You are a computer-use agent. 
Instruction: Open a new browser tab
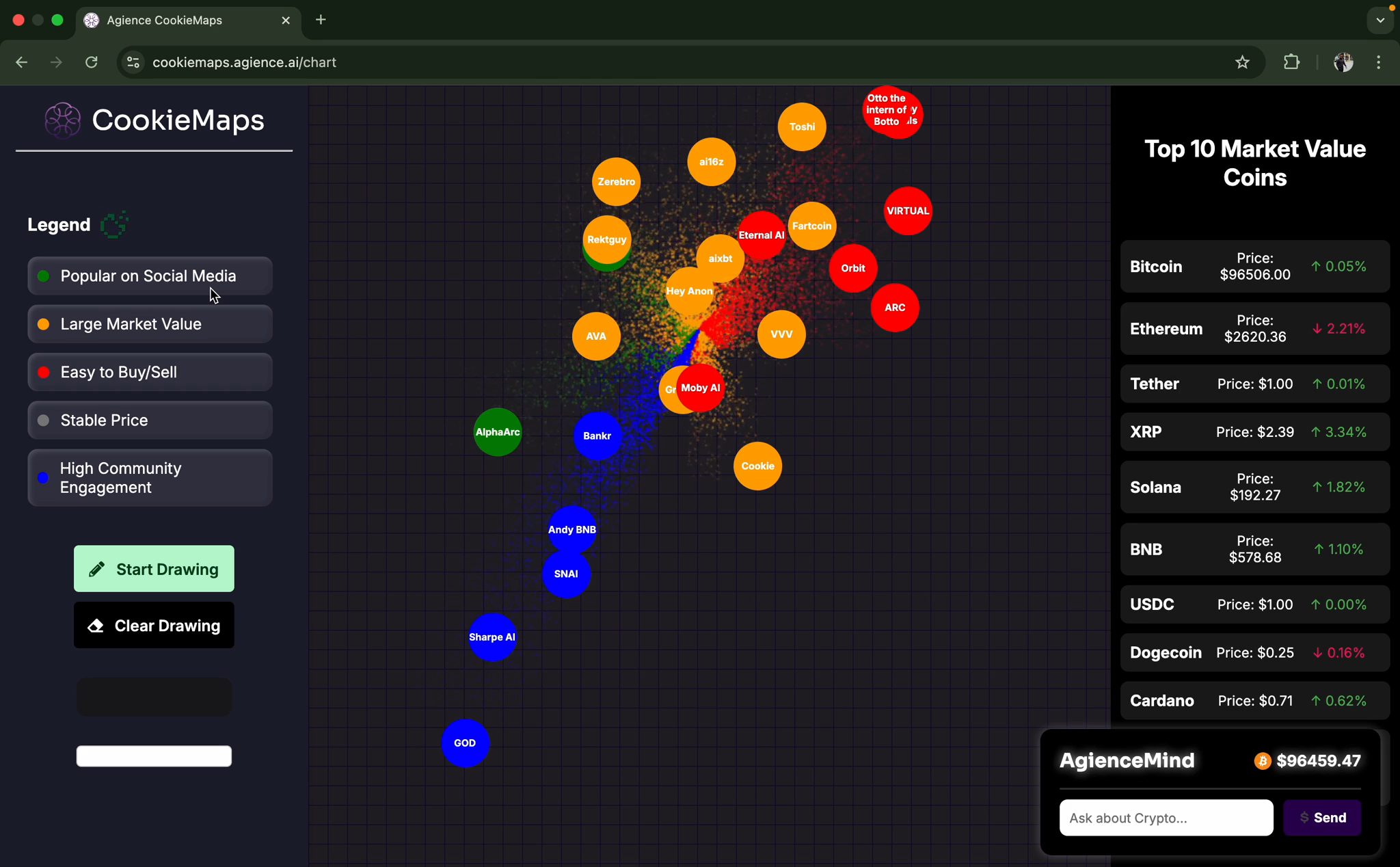(x=321, y=20)
